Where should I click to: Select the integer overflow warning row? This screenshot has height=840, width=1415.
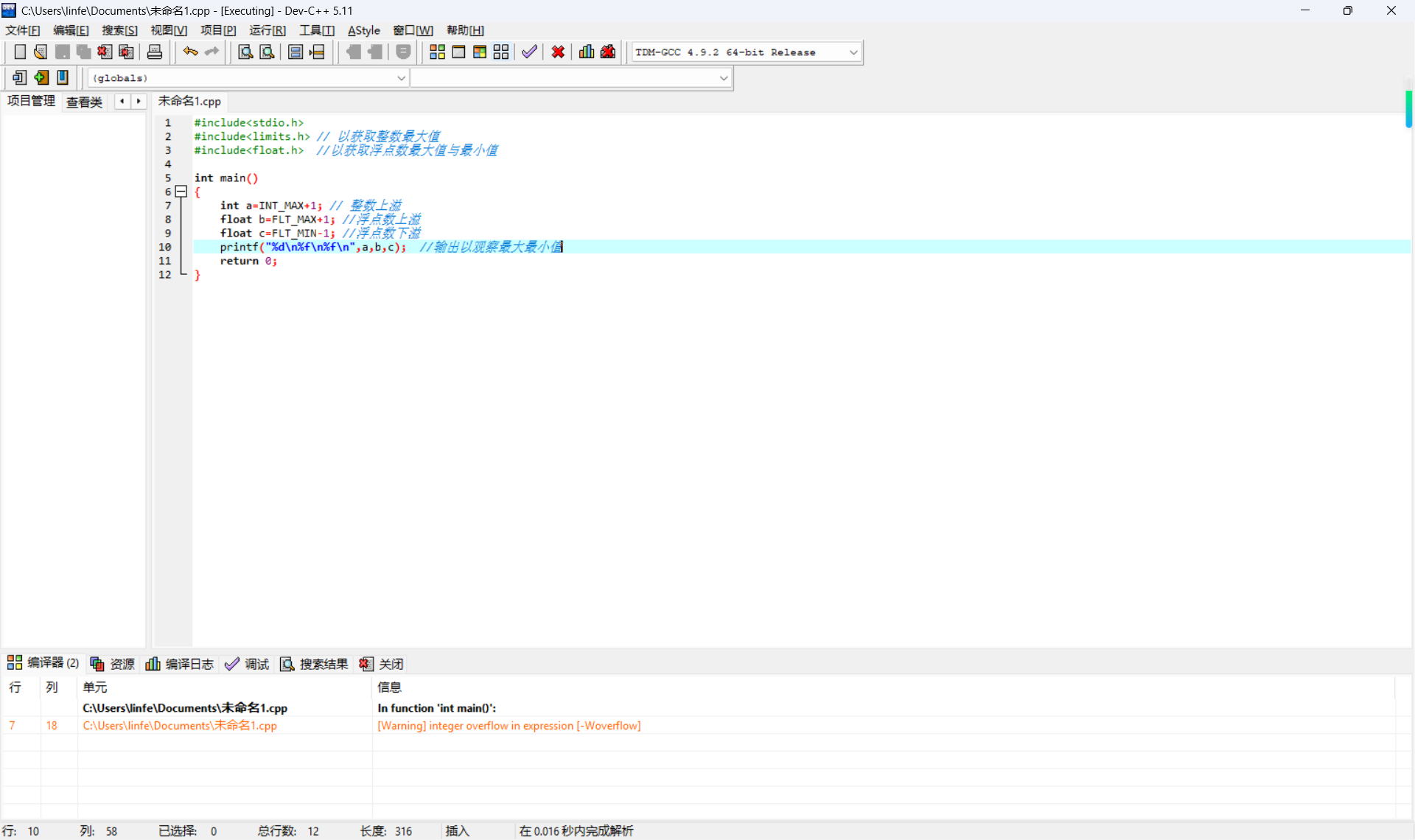509,726
